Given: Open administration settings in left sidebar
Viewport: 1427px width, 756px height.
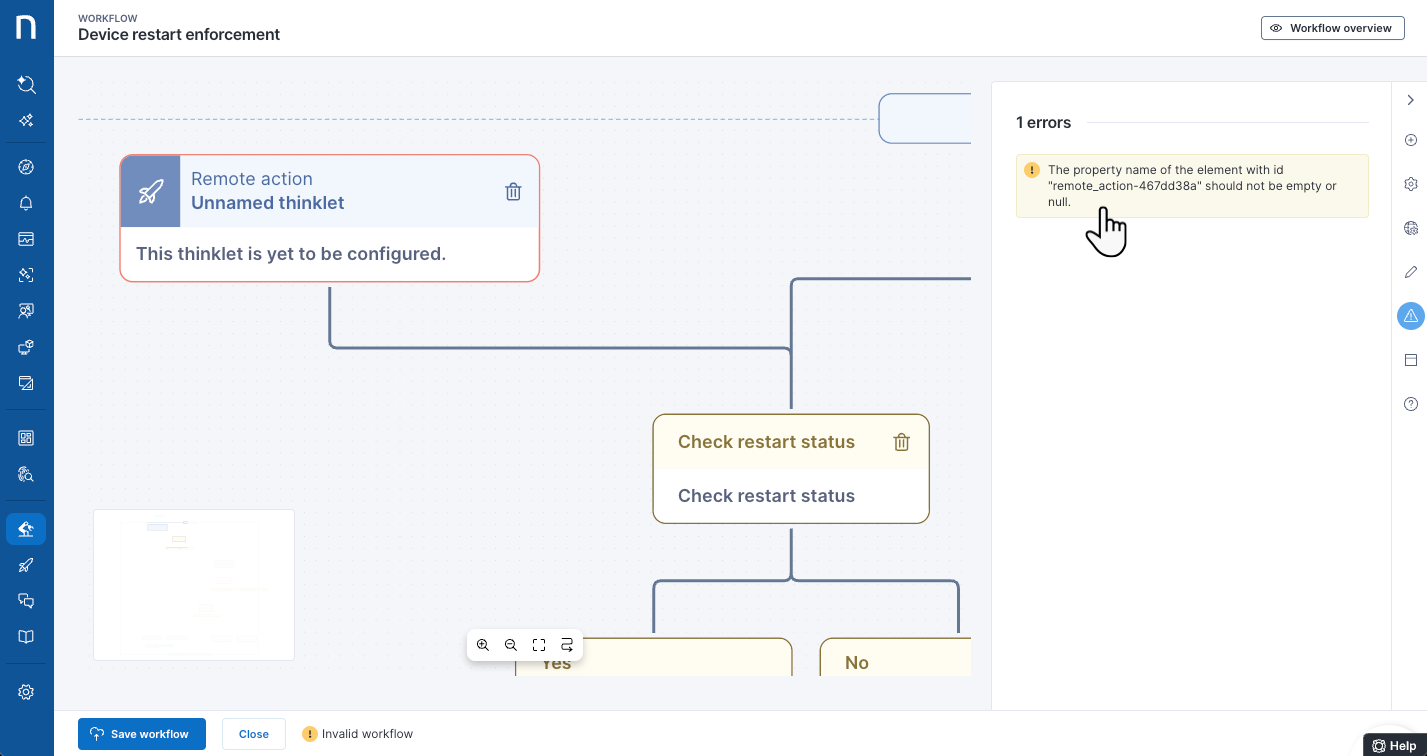Looking at the screenshot, I should click(x=27, y=692).
